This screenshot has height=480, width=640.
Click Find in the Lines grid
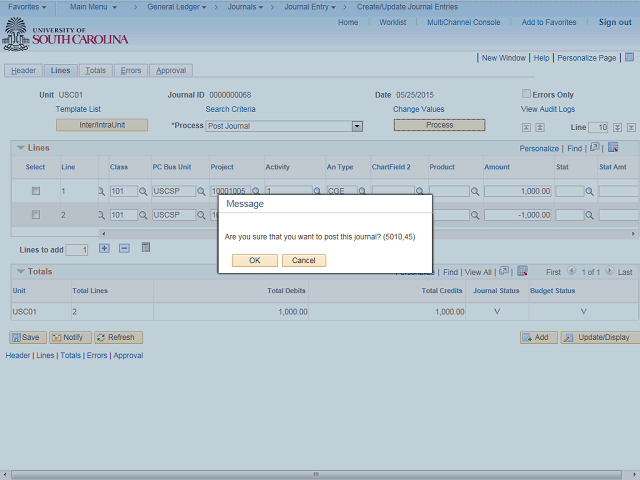click(574, 149)
